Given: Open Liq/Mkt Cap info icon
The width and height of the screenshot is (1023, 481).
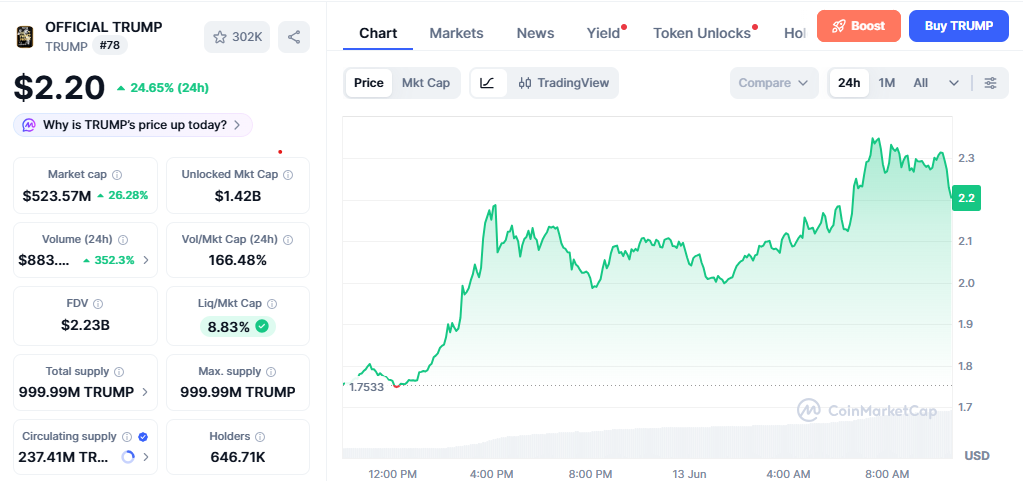Looking at the screenshot, I should pyautogui.click(x=272, y=303).
